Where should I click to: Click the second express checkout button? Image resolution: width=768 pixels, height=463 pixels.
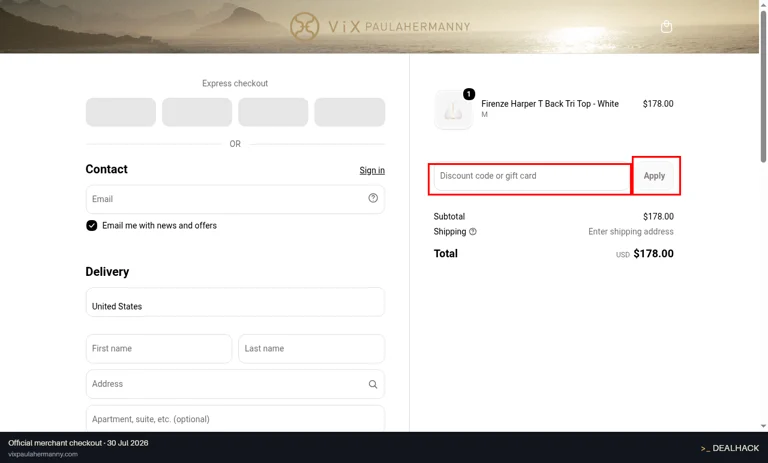(197, 112)
